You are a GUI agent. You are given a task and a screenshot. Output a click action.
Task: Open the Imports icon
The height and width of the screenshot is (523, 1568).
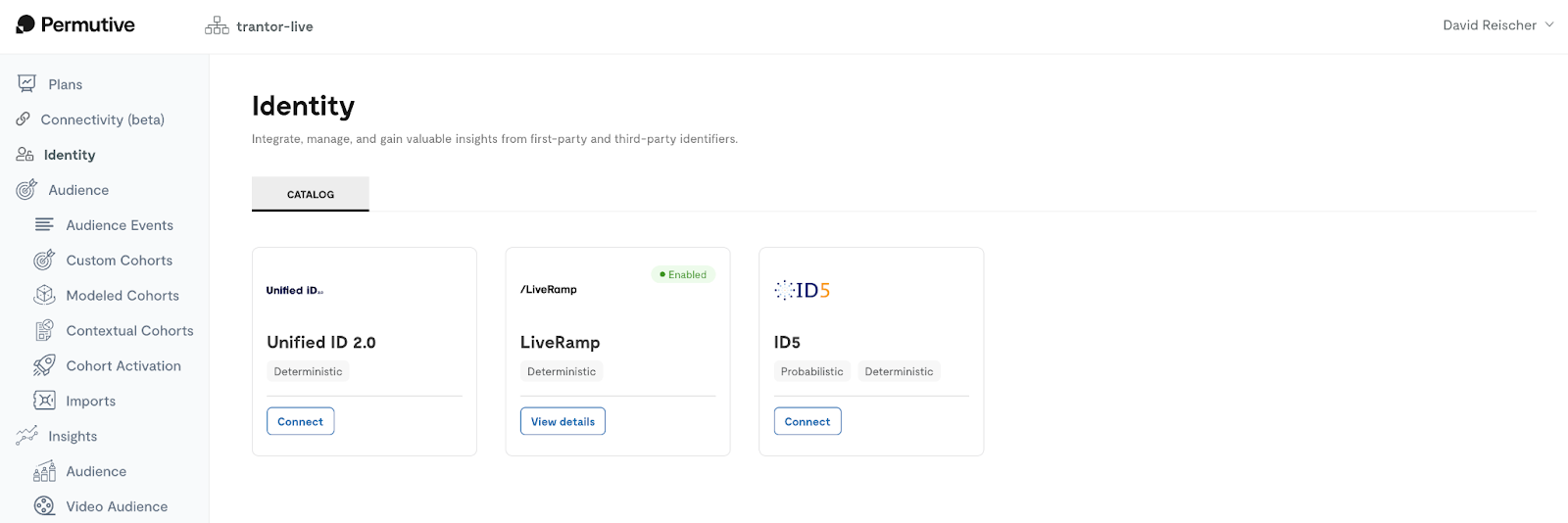point(44,401)
